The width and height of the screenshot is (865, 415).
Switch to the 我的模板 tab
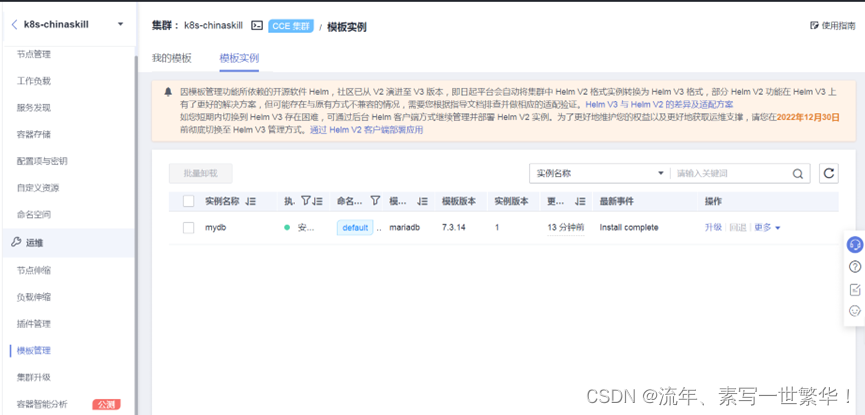[x=172, y=58]
